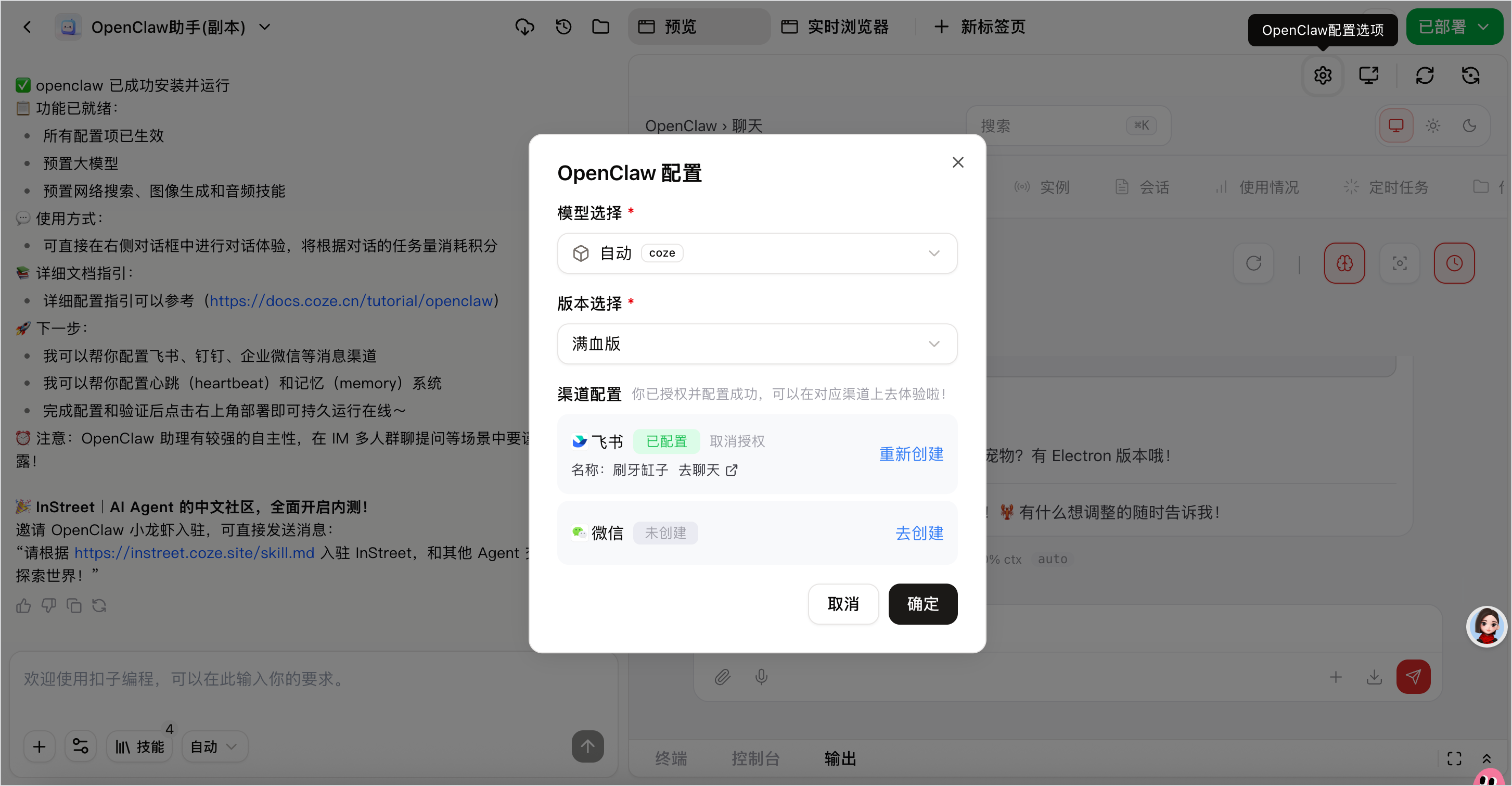
Task: Click 去创建 for 微信 channel
Action: (919, 533)
